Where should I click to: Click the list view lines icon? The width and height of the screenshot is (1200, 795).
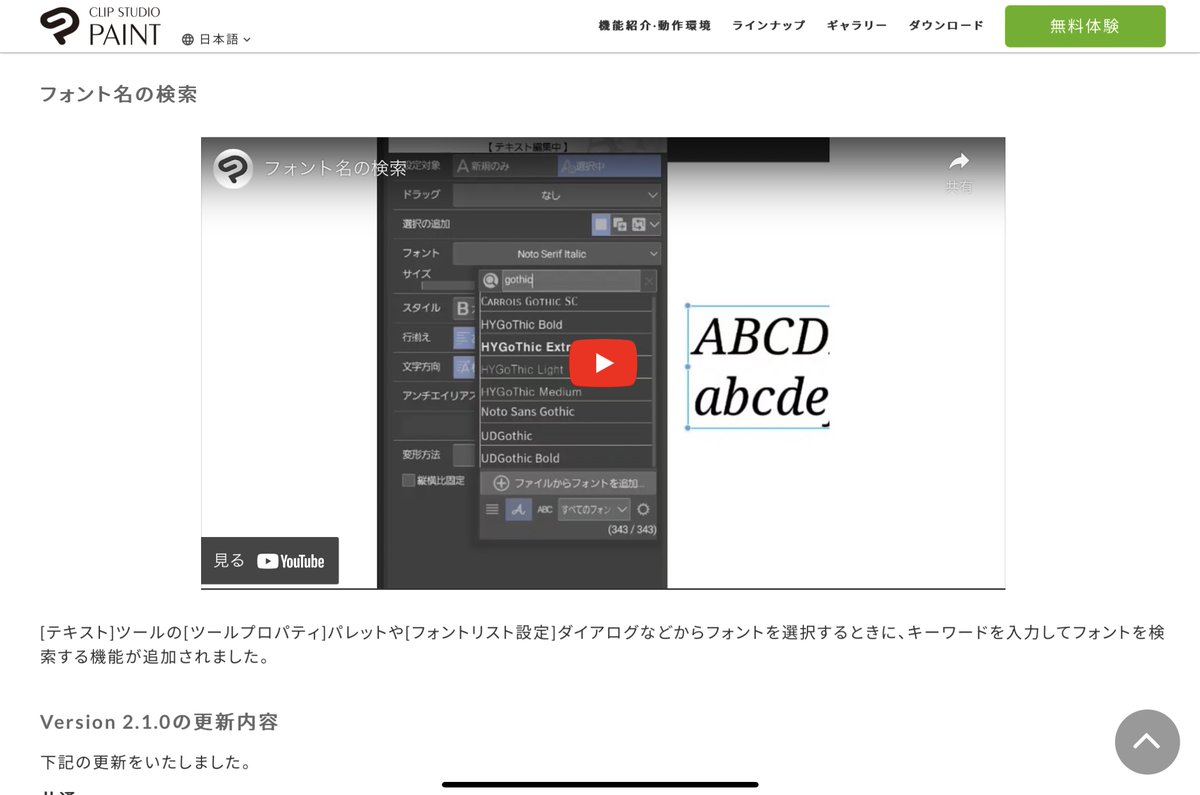click(x=492, y=509)
